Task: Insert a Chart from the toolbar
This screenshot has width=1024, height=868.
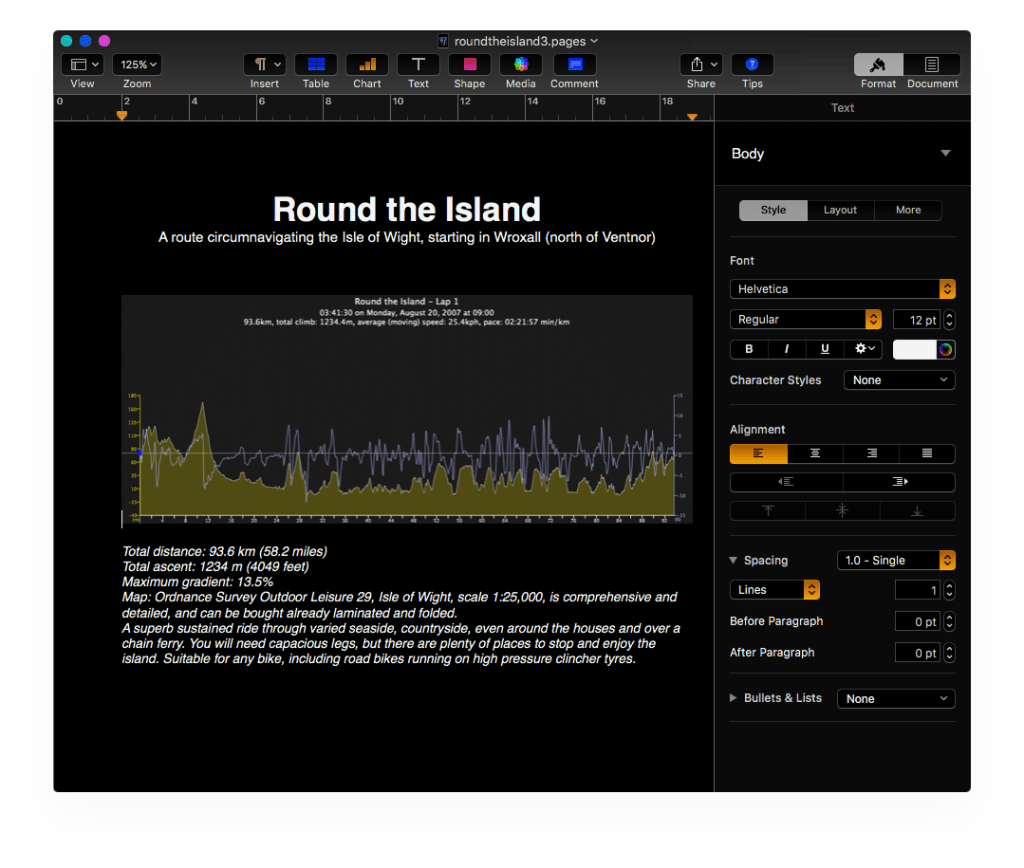Action: (x=367, y=65)
